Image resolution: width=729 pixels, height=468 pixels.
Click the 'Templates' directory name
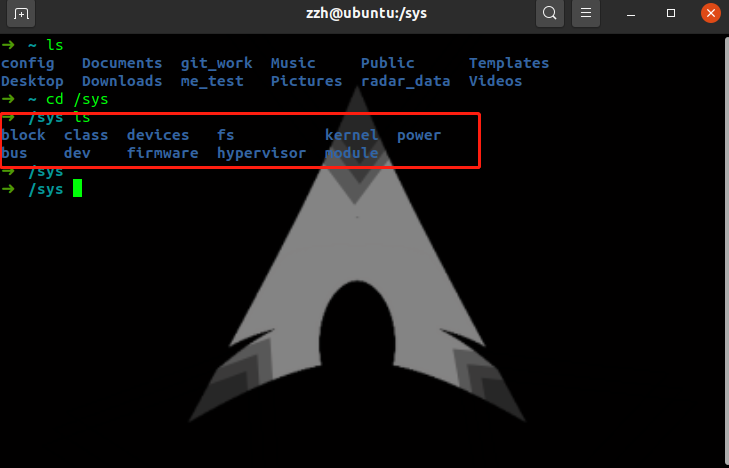509,63
